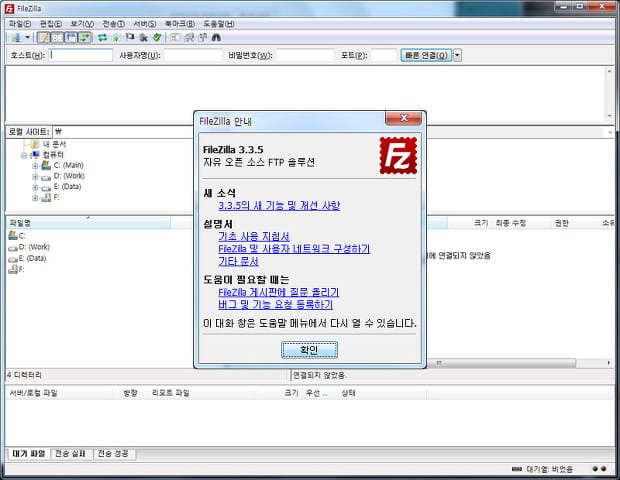
Task: Switch to the 전송 실패 tab
Action: coord(70,454)
